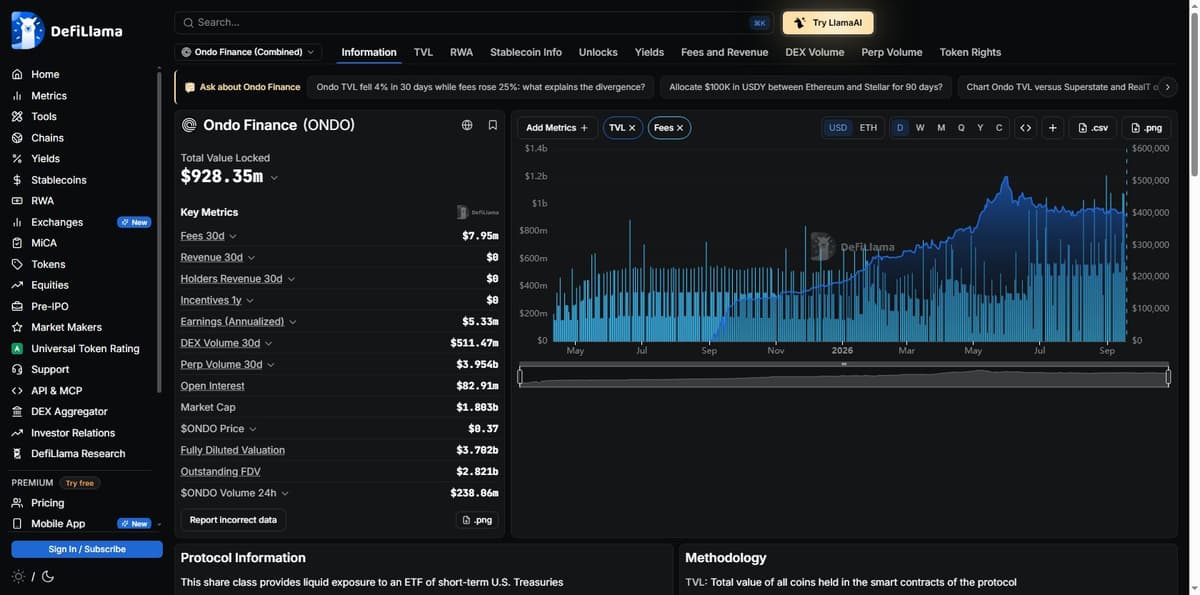Click the DefiLlama logo in the sidebar
Viewport: 1200px width, 595px height.
coord(67,31)
